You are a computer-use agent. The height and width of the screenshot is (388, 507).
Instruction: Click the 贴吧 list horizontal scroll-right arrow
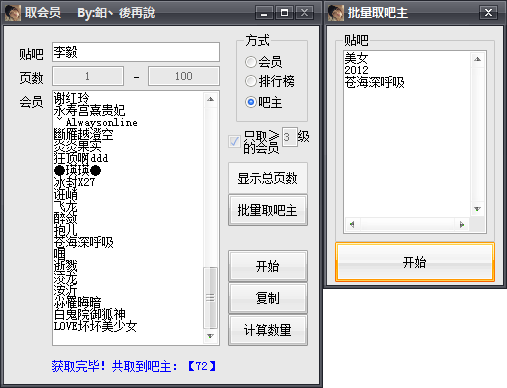click(x=462, y=225)
